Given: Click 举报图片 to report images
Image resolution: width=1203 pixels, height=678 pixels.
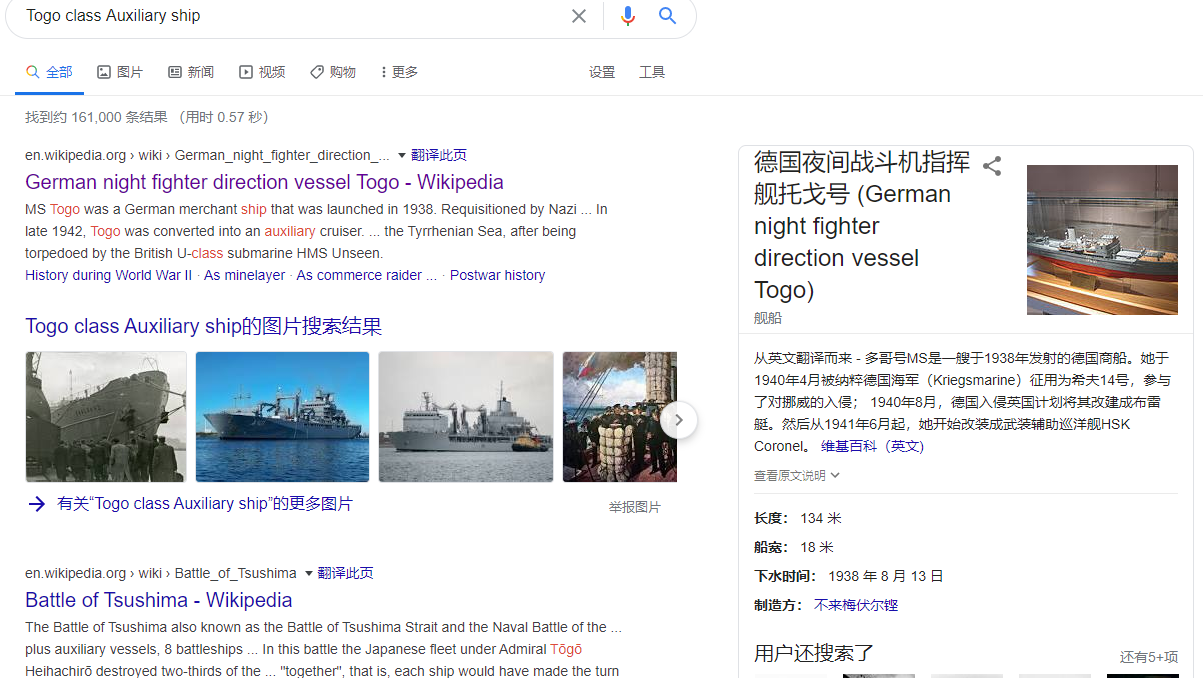Looking at the screenshot, I should click(x=635, y=507).
